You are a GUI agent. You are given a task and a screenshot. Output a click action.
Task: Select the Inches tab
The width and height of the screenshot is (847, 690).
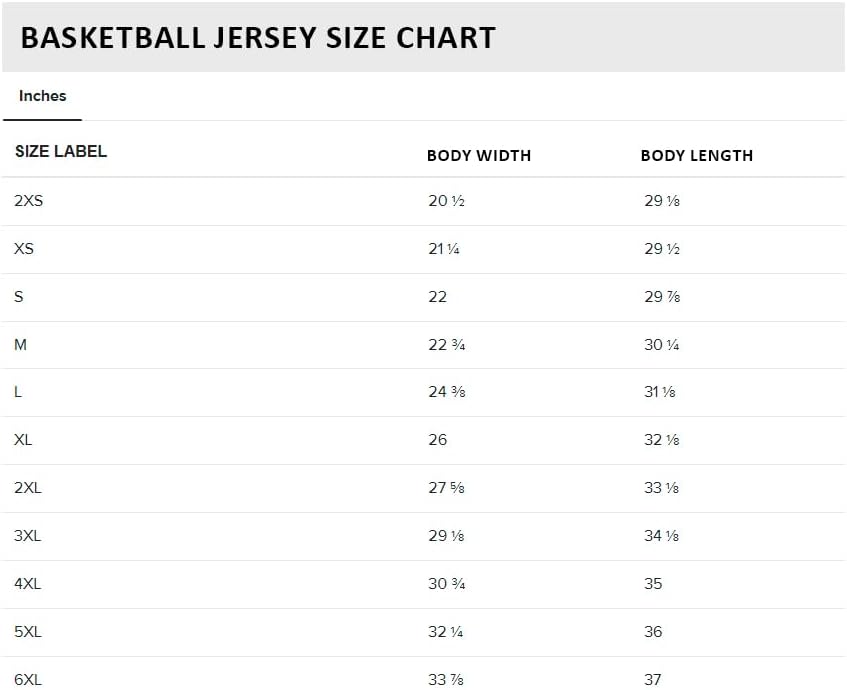click(x=42, y=96)
